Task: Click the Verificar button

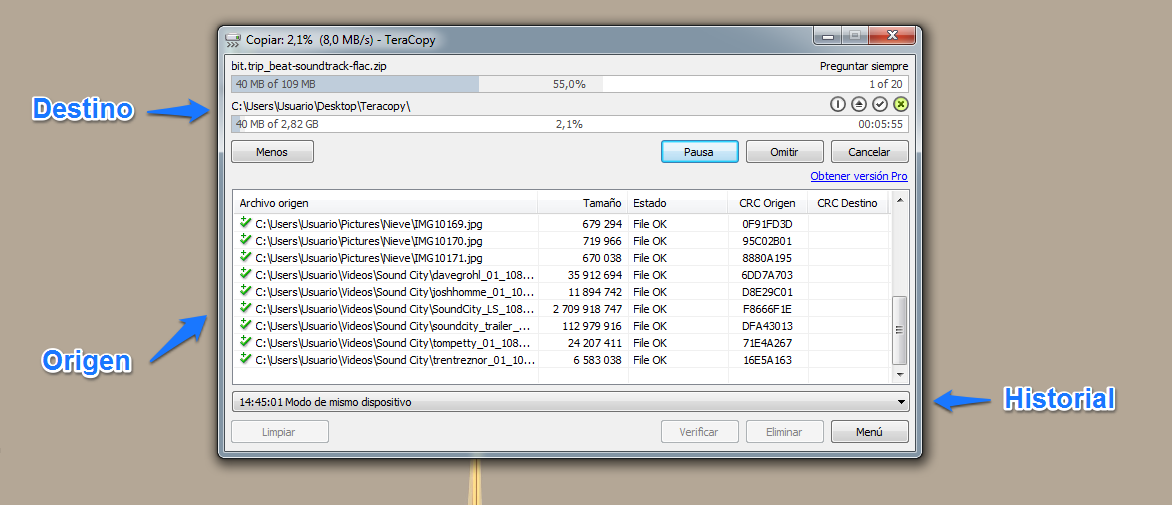Action: click(700, 432)
